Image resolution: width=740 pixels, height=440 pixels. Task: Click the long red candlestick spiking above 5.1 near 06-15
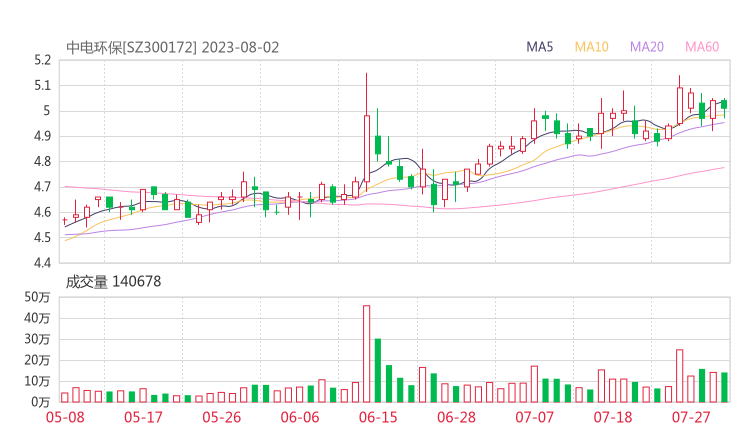(367, 132)
